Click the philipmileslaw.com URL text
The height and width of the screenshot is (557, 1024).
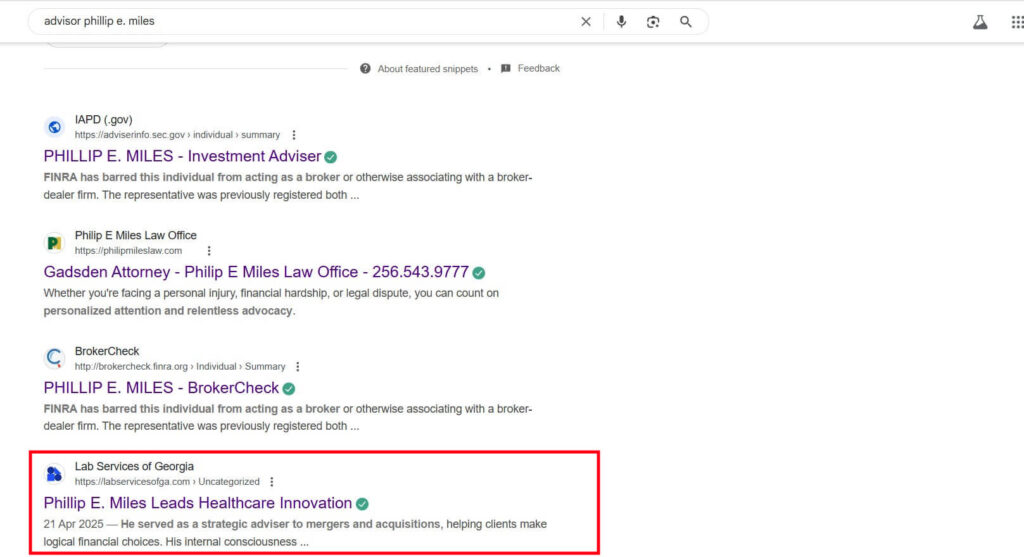tap(128, 251)
